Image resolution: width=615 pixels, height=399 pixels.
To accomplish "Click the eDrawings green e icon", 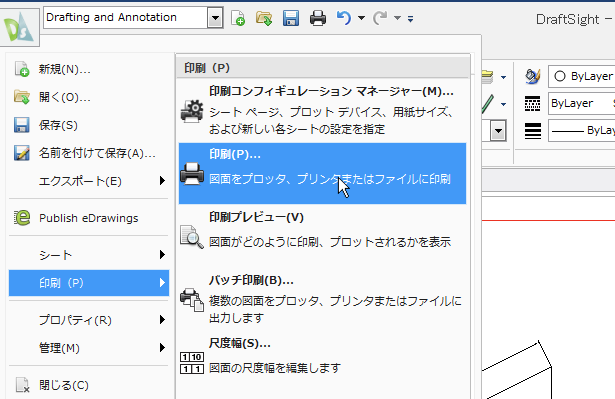I will tap(22, 218).
